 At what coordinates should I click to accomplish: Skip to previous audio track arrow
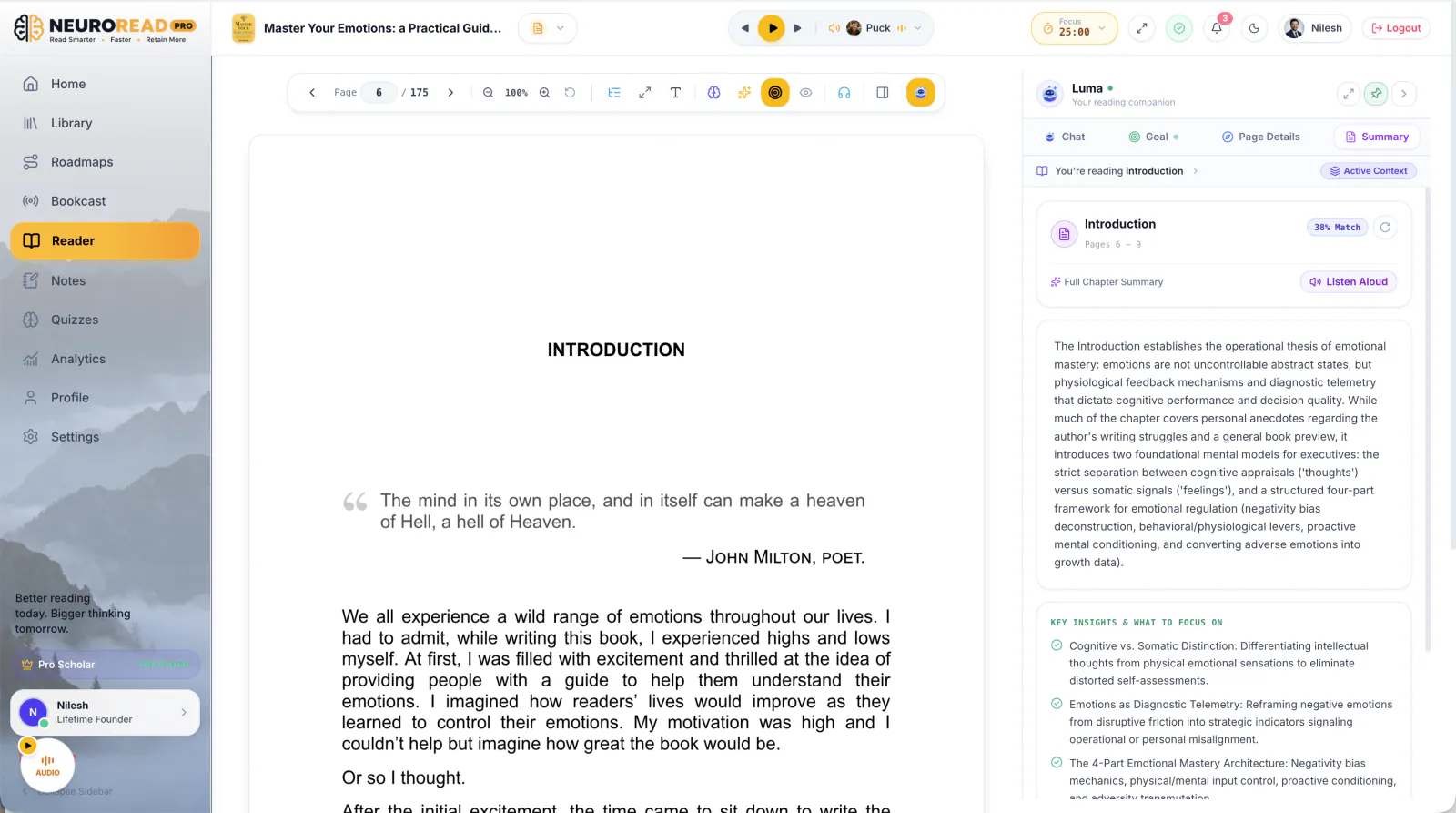pyautogui.click(x=745, y=28)
